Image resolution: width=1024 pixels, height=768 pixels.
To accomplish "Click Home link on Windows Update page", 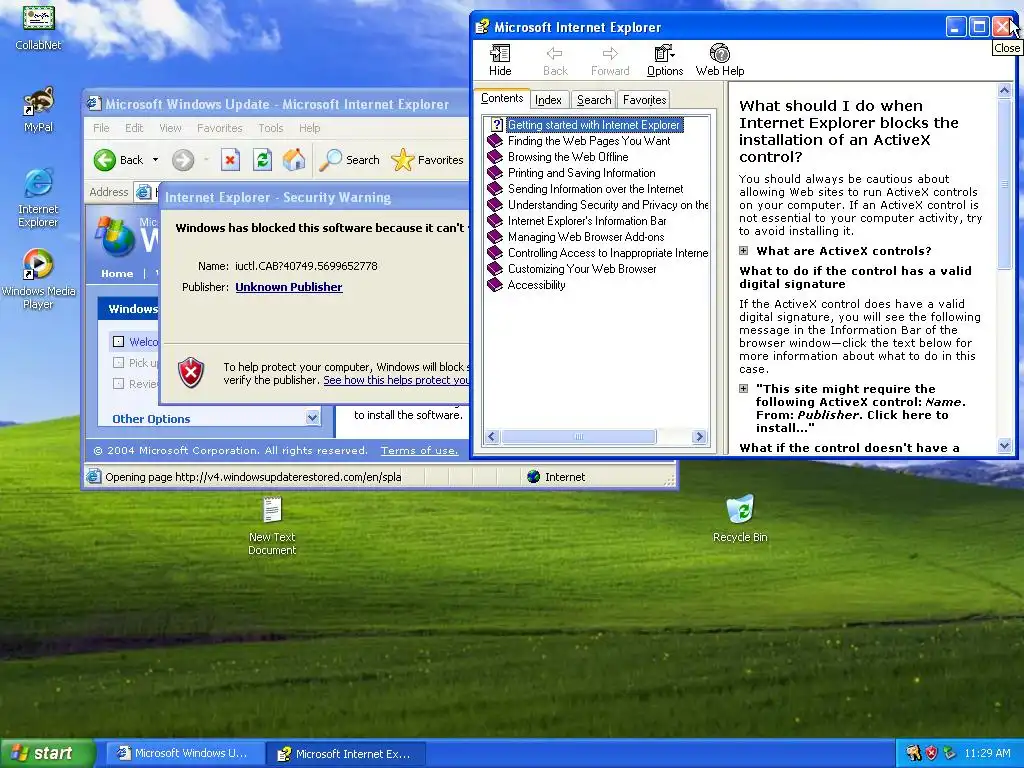I will click(117, 274).
